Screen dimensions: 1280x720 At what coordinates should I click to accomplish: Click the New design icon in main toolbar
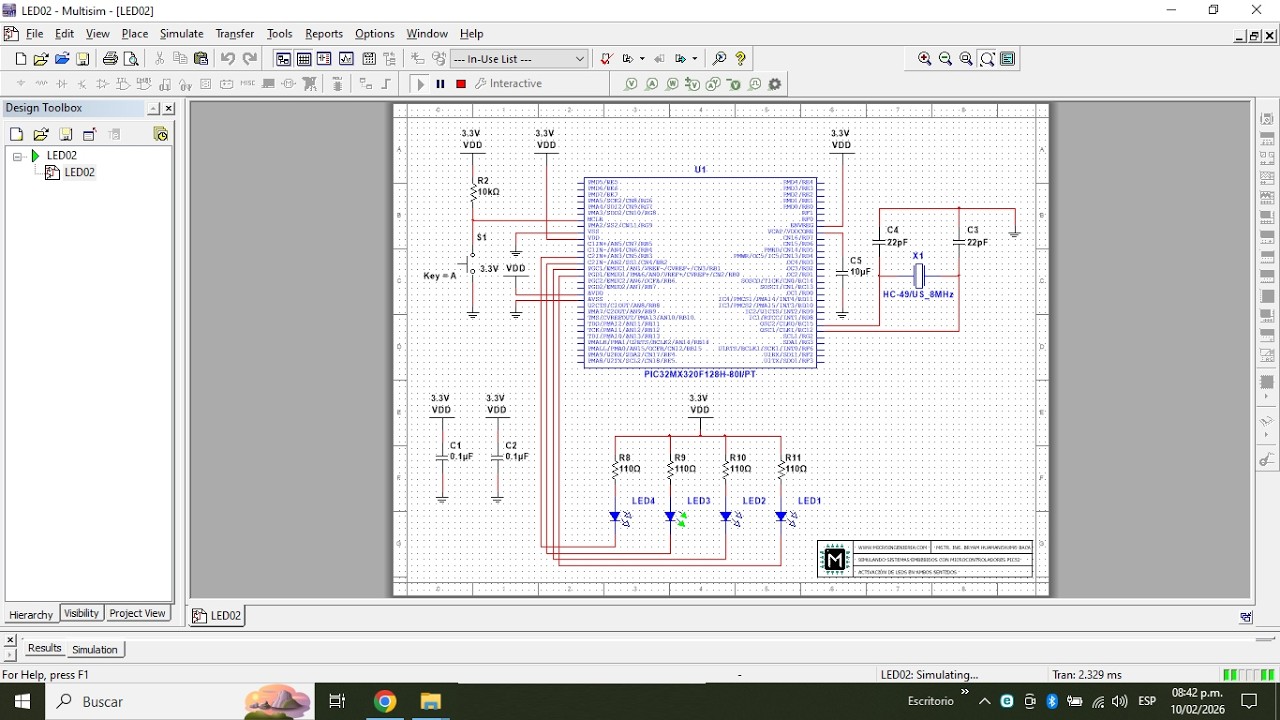[20, 59]
